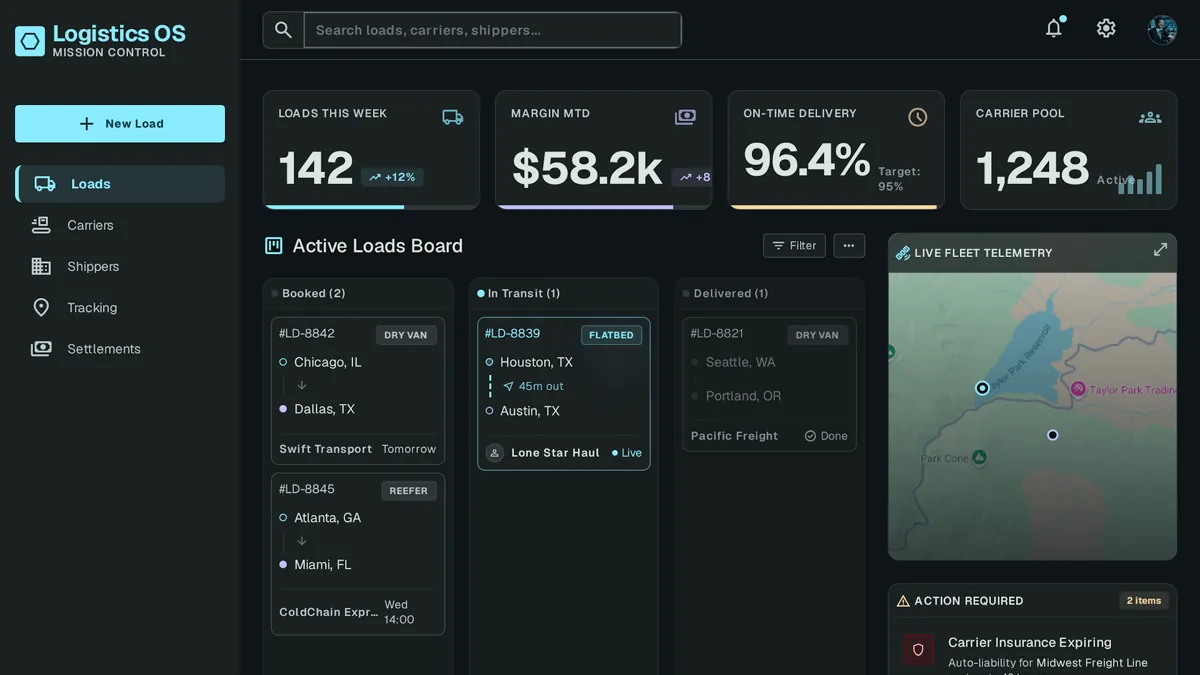
Task: Open load card #LD-8842
Action: 358,391
